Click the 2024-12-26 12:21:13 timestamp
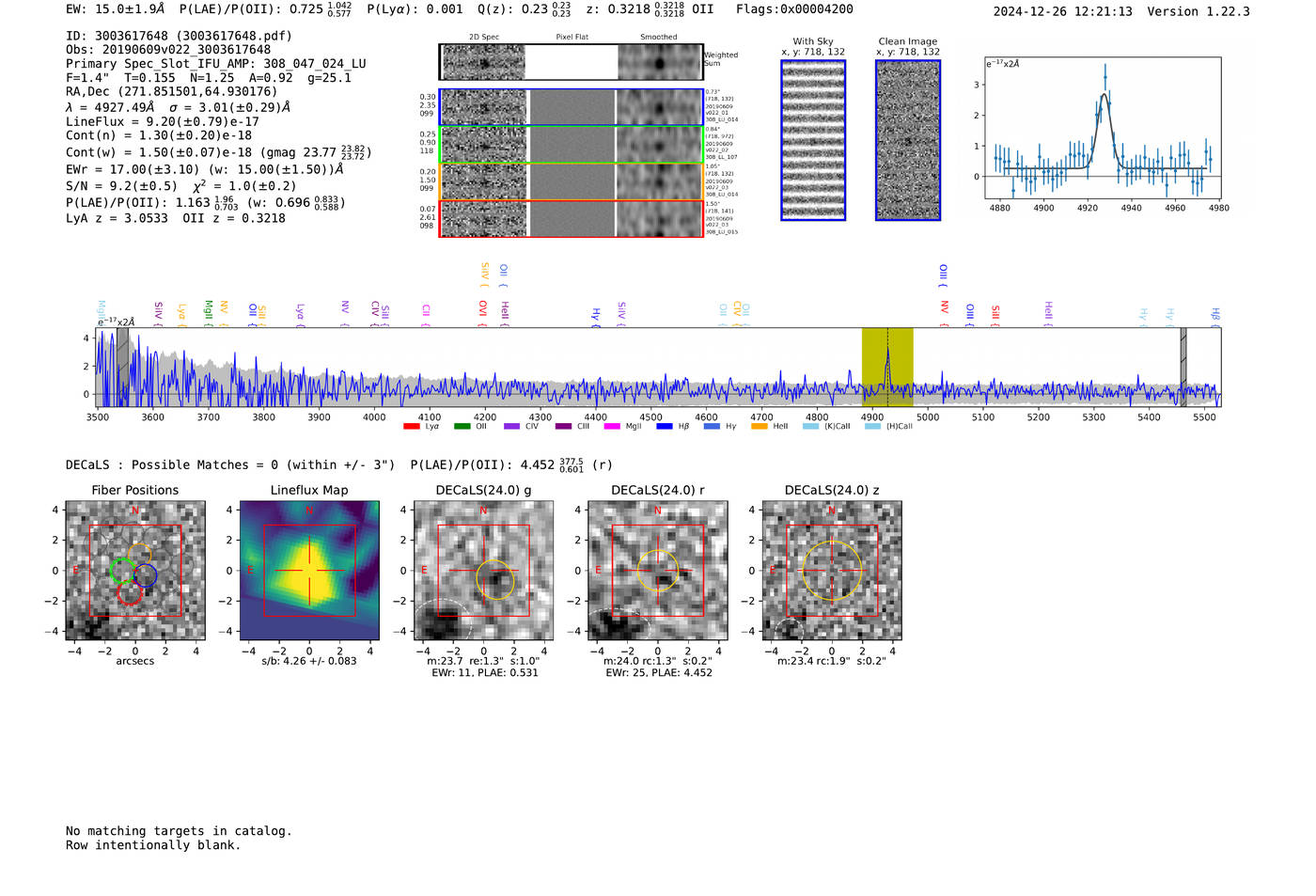Viewport: 1316px width, 896px height. point(1063,11)
